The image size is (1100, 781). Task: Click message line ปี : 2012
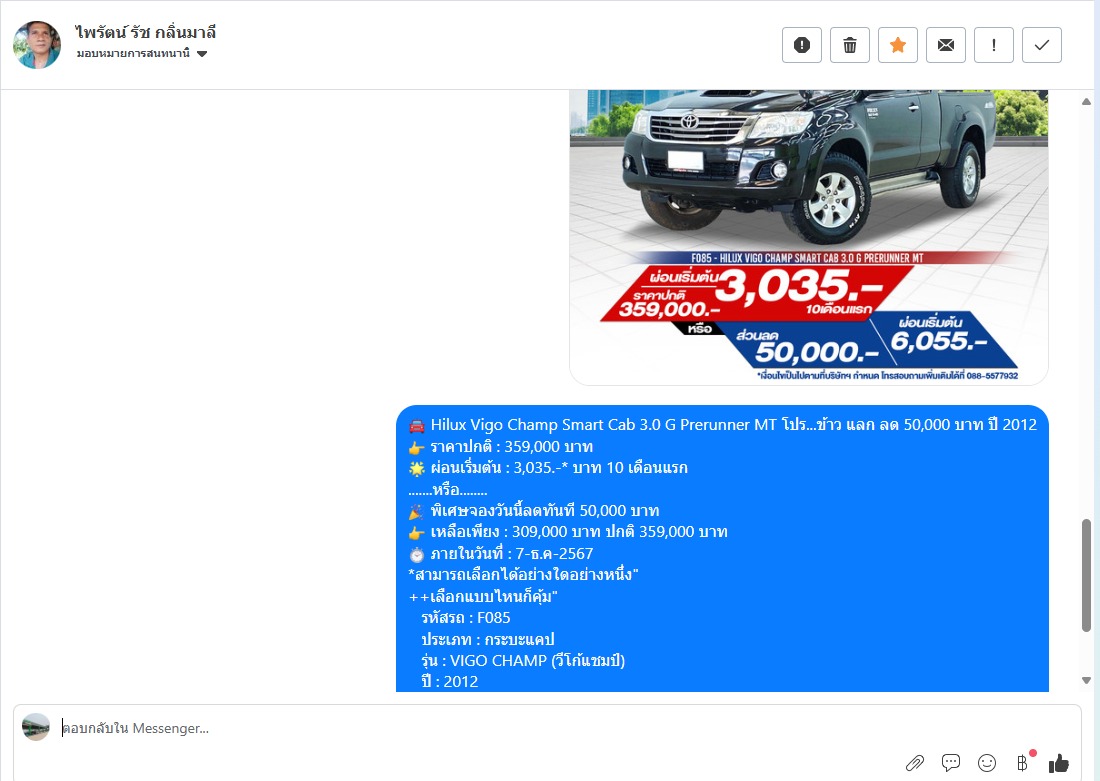click(x=450, y=681)
